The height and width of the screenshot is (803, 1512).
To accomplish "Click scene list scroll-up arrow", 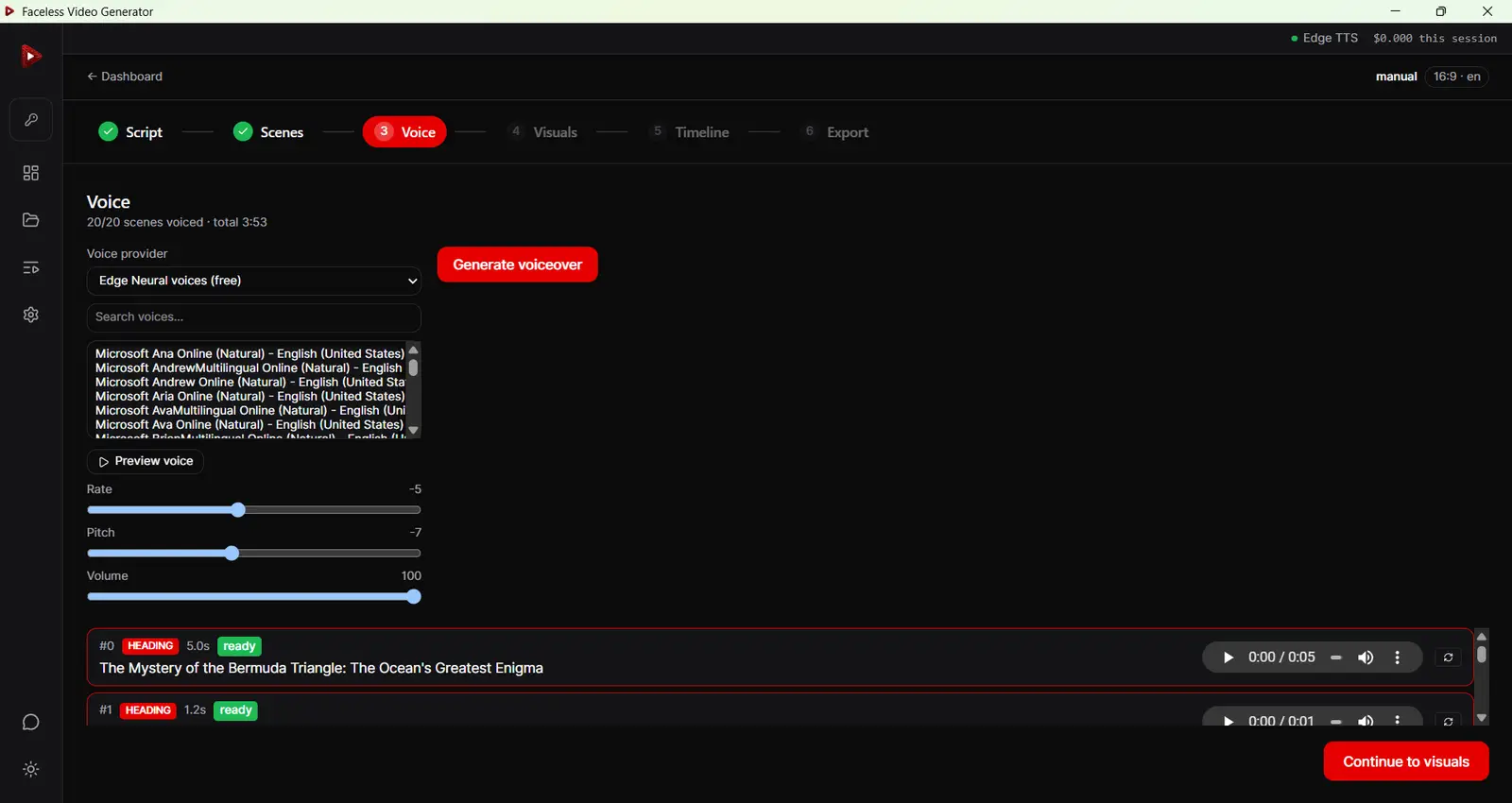I will [x=1482, y=637].
